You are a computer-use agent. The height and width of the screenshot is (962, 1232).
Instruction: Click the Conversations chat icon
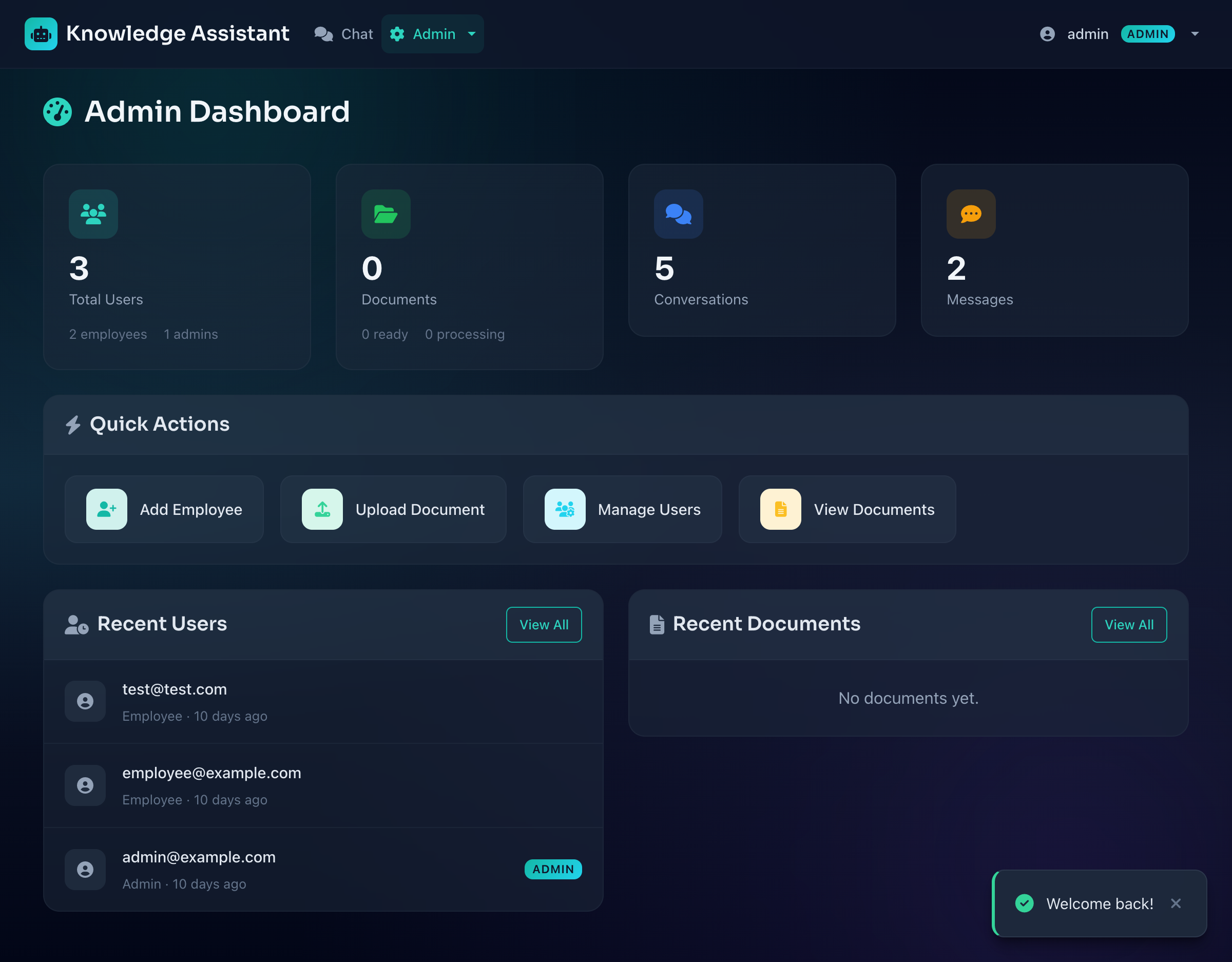(x=679, y=214)
